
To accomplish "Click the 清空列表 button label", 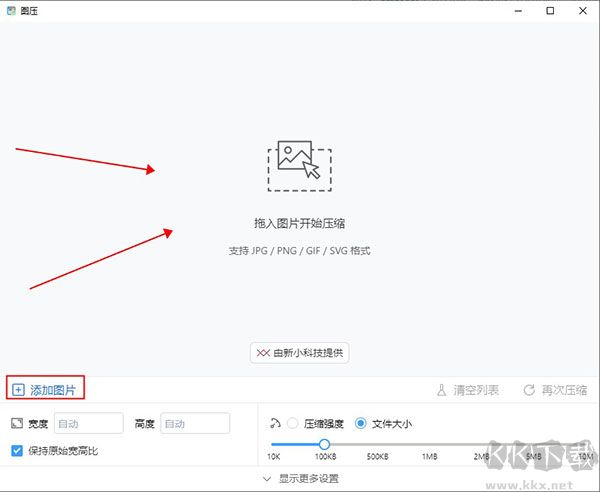I will 476,390.
